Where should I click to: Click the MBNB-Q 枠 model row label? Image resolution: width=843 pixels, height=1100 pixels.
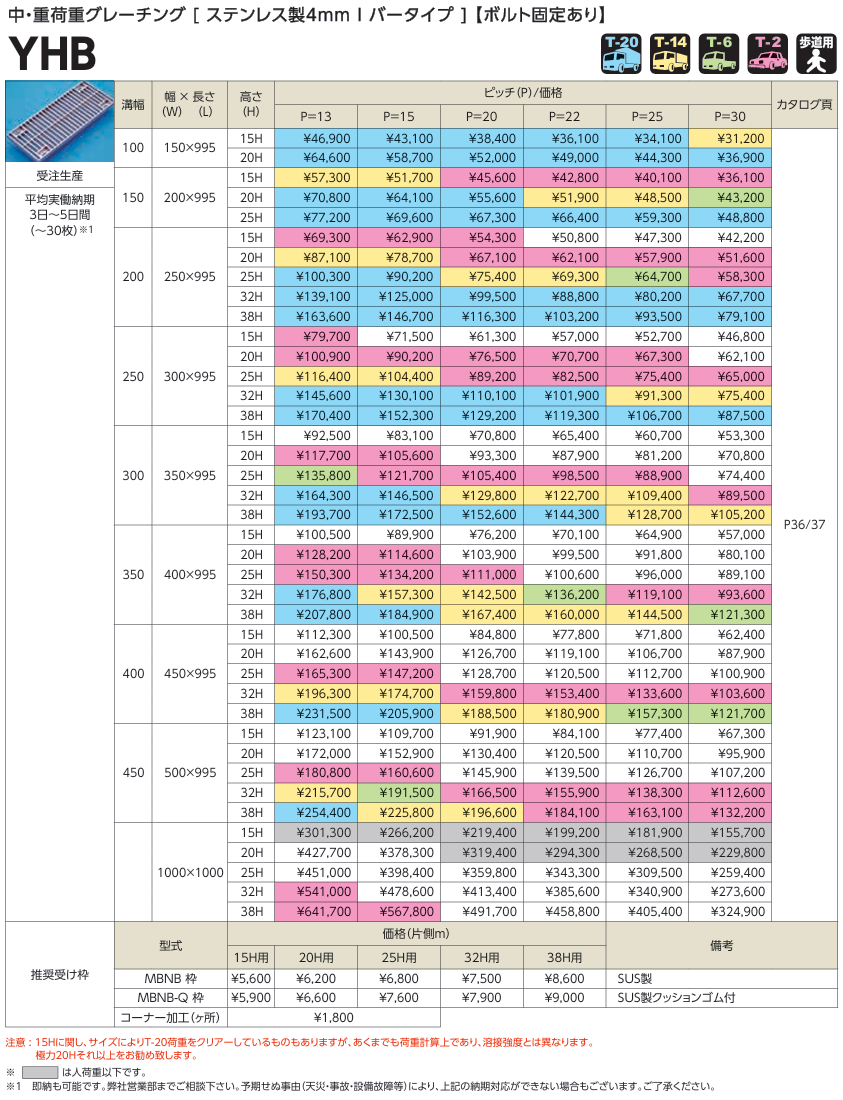point(170,997)
